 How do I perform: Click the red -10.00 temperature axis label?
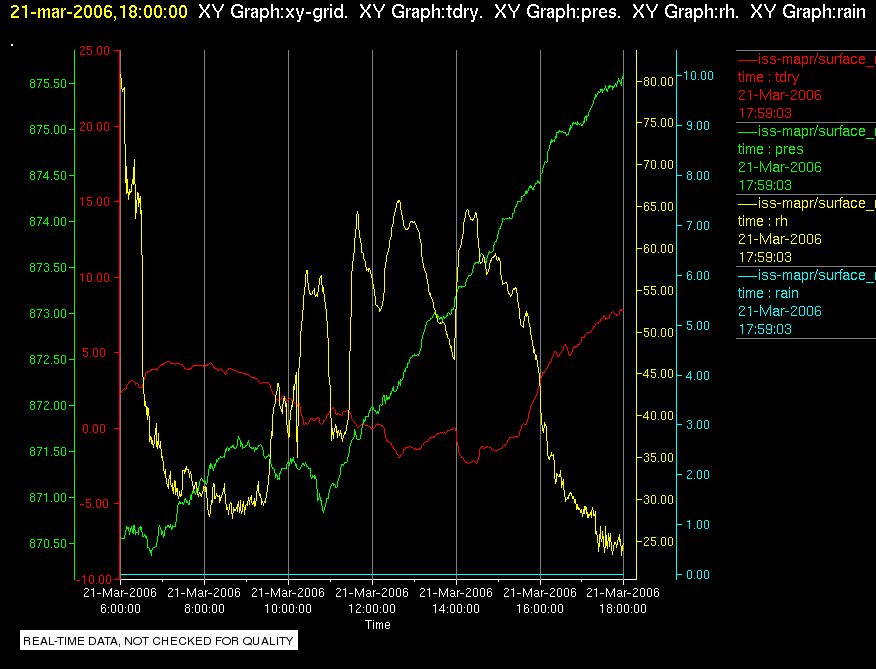coord(93,580)
